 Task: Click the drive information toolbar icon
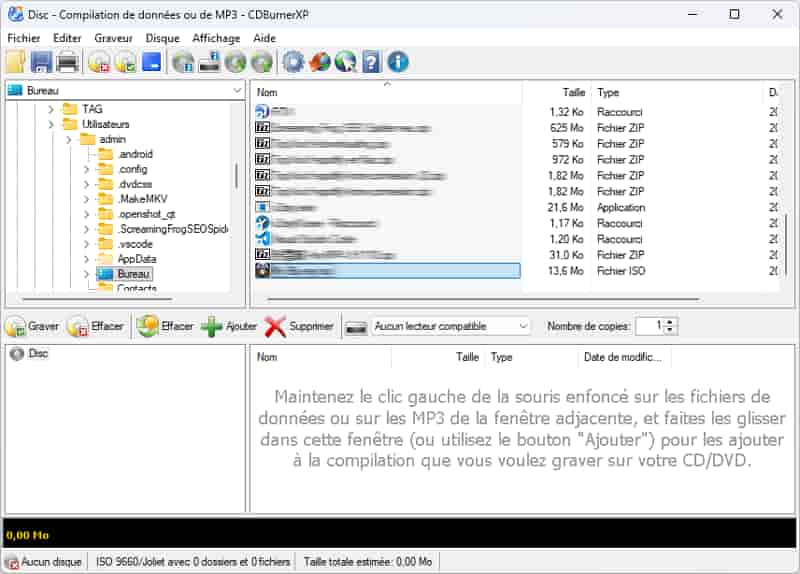tap(209, 62)
